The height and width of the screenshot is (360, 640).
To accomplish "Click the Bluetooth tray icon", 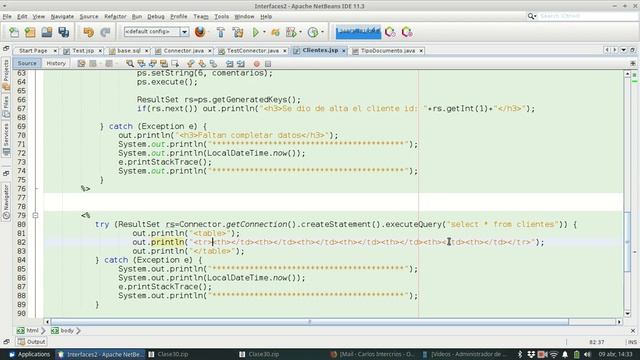I will (520, 354).
